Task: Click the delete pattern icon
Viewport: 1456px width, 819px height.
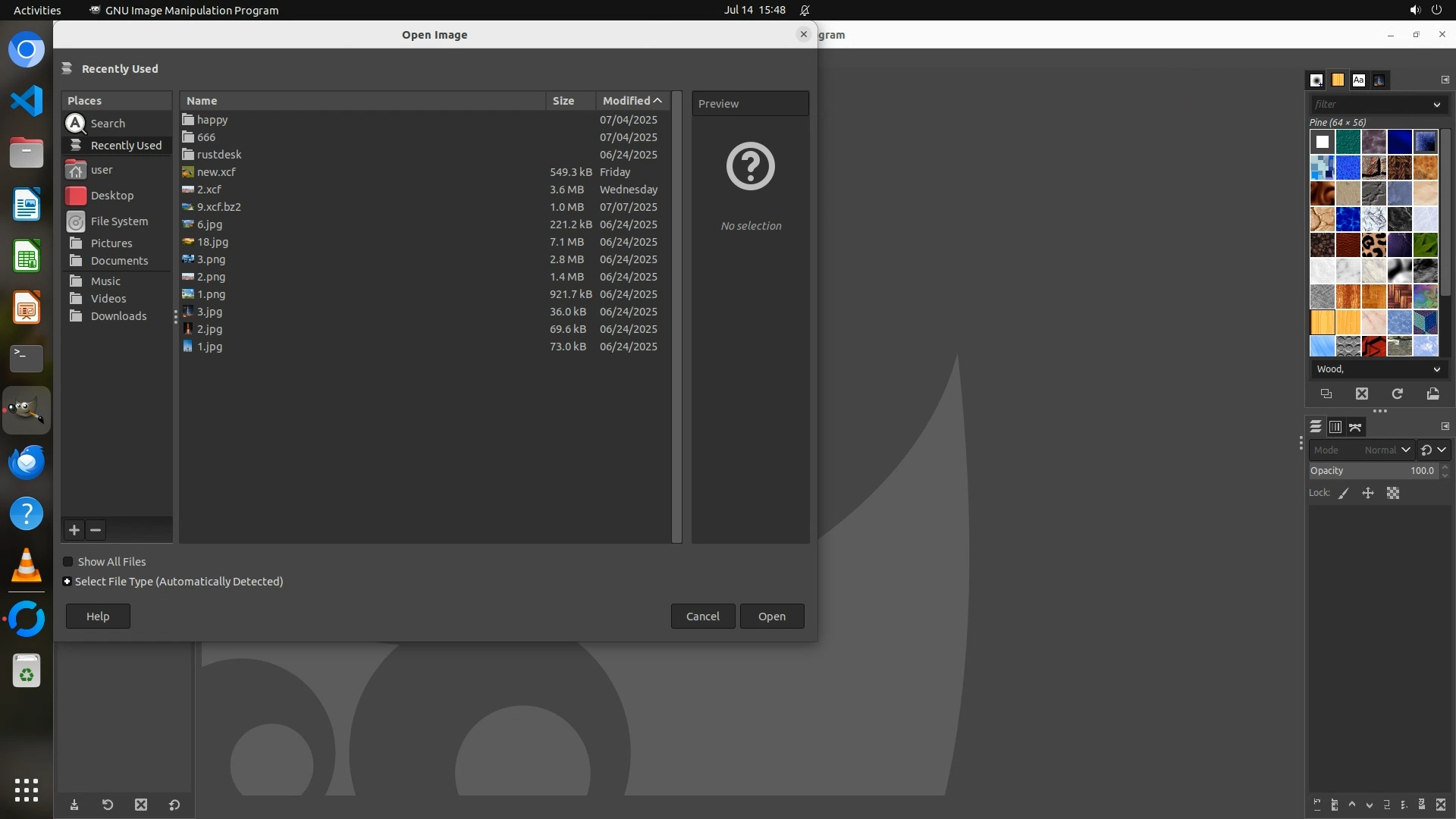Action: [1362, 394]
